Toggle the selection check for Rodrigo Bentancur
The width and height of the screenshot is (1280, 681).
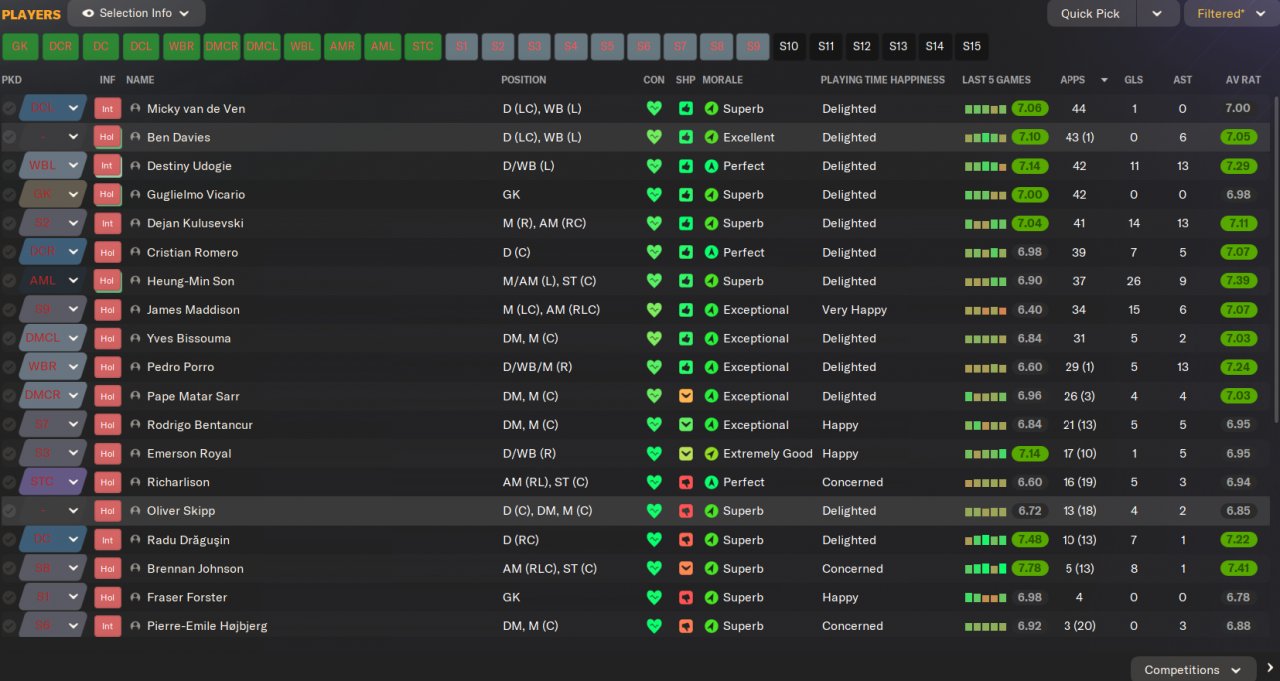pos(9,425)
